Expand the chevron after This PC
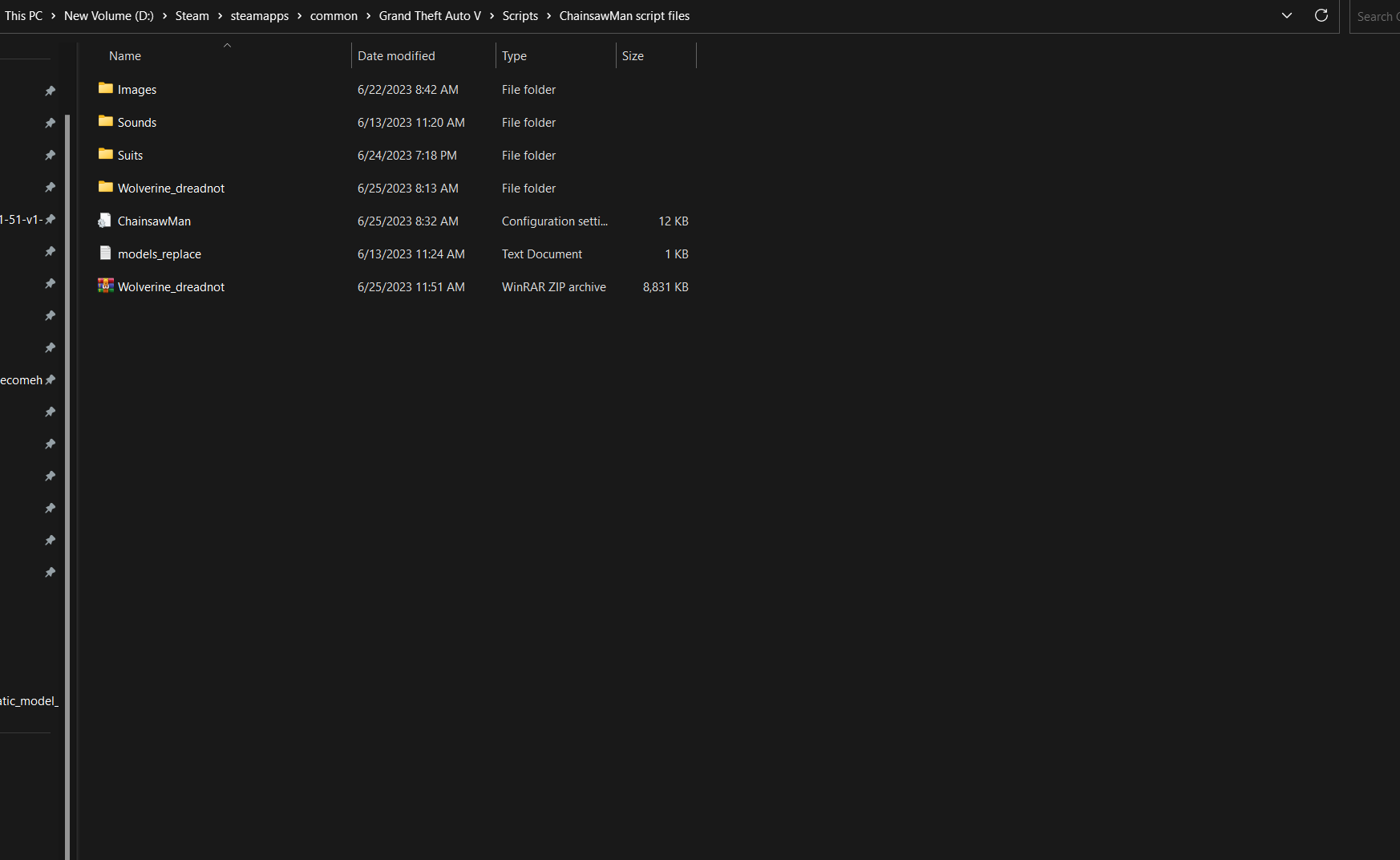This screenshot has width=1400, height=860. 54,16
